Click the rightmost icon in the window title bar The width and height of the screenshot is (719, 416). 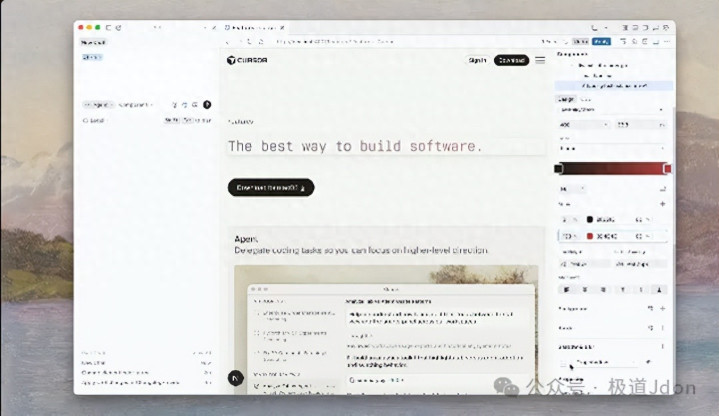pyautogui.click(x=666, y=28)
